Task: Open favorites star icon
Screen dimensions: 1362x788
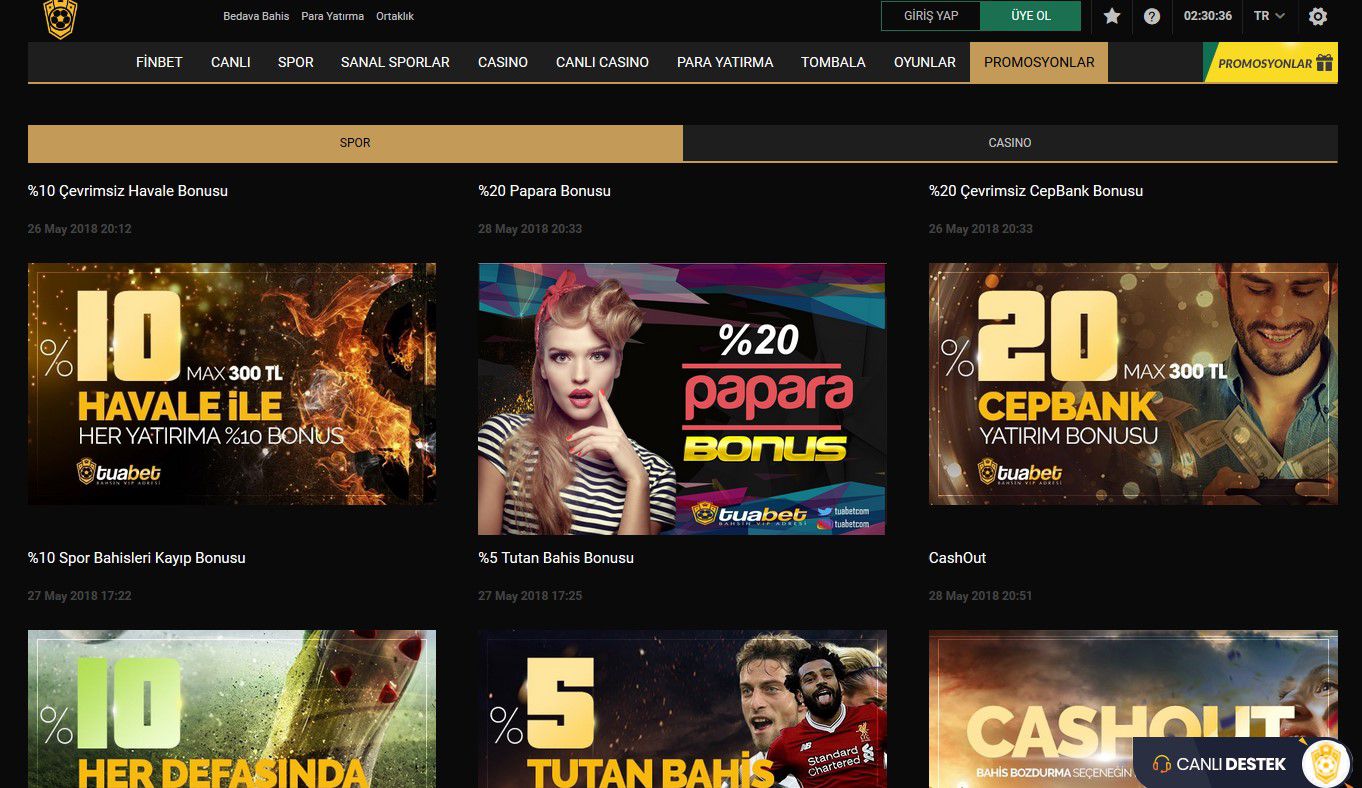Action: pyautogui.click(x=1112, y=16)
